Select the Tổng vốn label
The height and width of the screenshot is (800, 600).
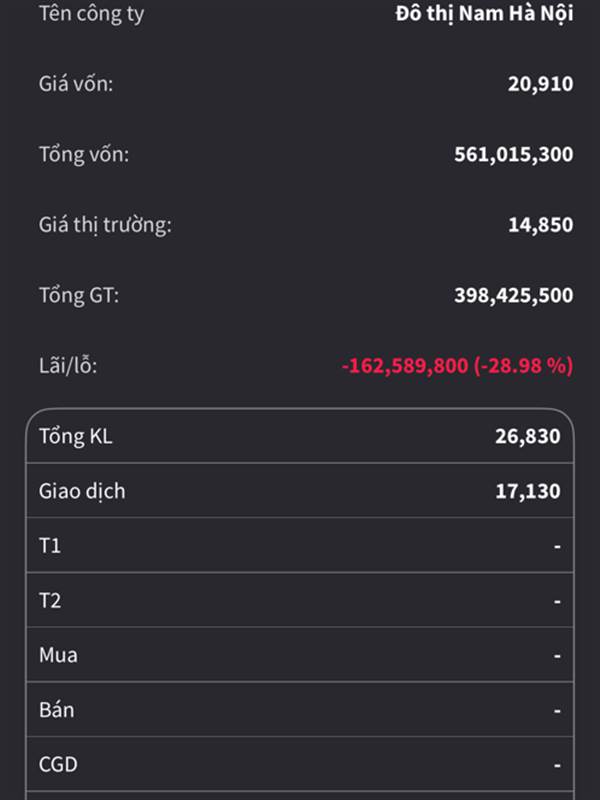click(x=84, y=155)
